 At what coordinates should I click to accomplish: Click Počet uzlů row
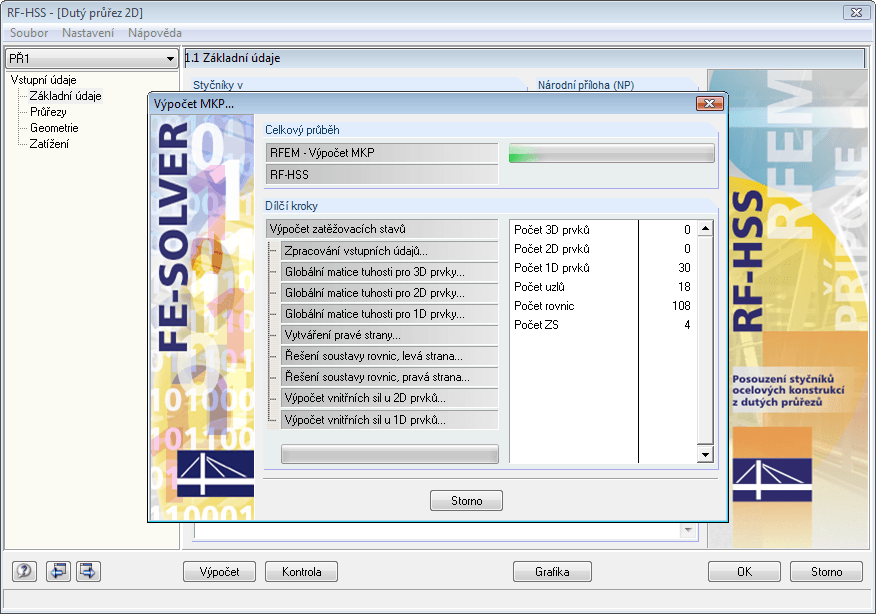603,287
